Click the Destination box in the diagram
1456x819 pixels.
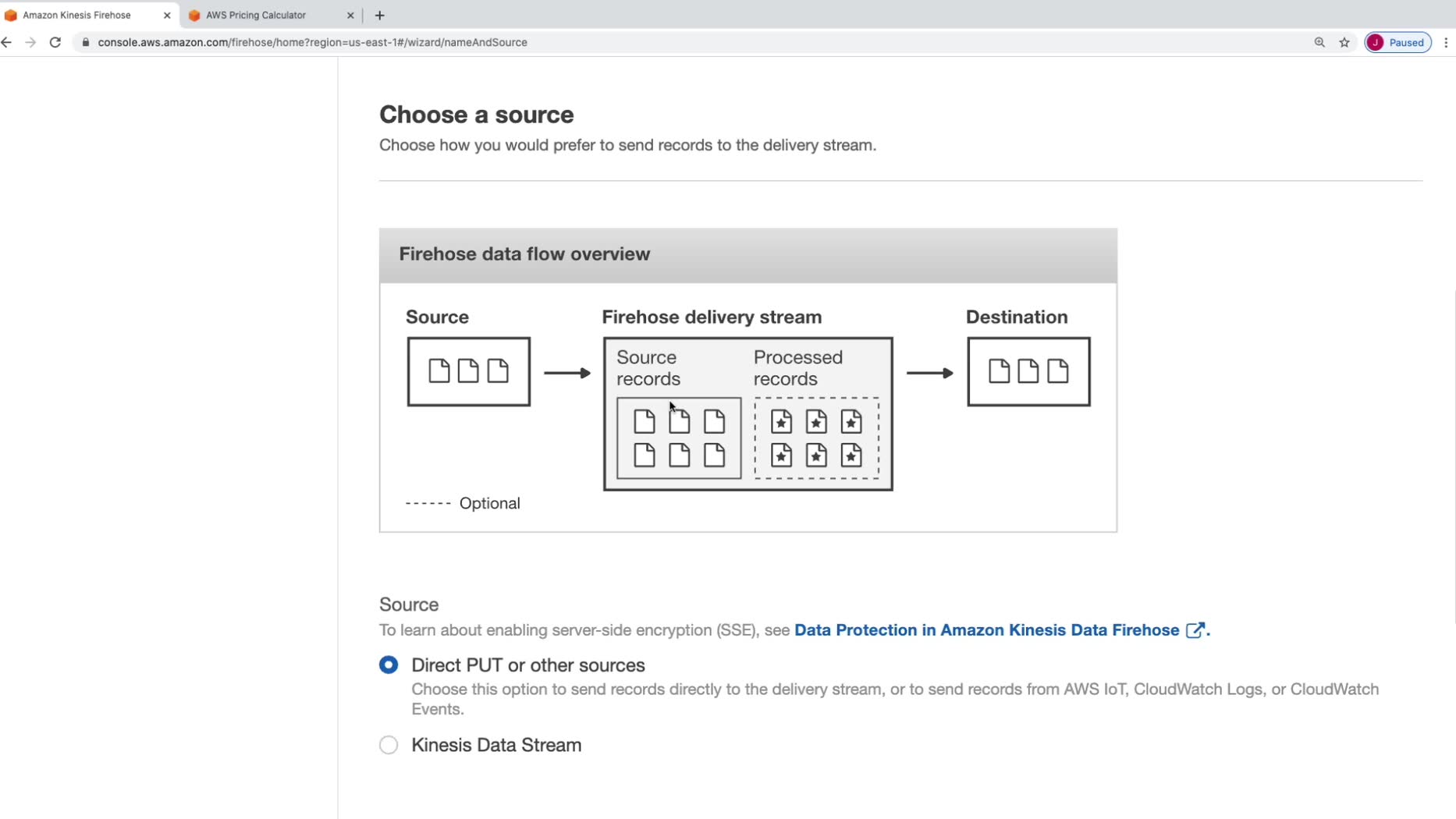click(1028, 371)
